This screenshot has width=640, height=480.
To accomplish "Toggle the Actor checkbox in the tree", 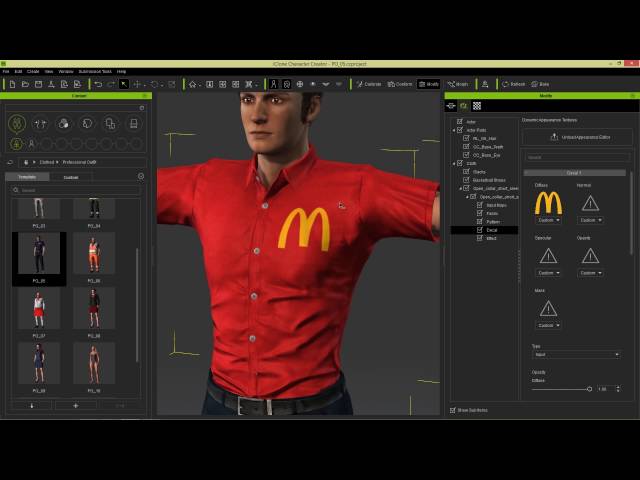I will click(x=460, y=121).
